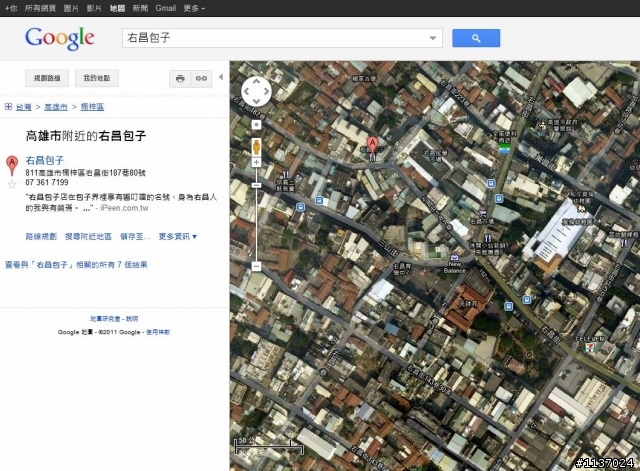Click the 7-ELEVEN icon on the map
Image resolution: width=640 pixels, height=471 pixels.
pyautogui.click(x=590, y=348)
